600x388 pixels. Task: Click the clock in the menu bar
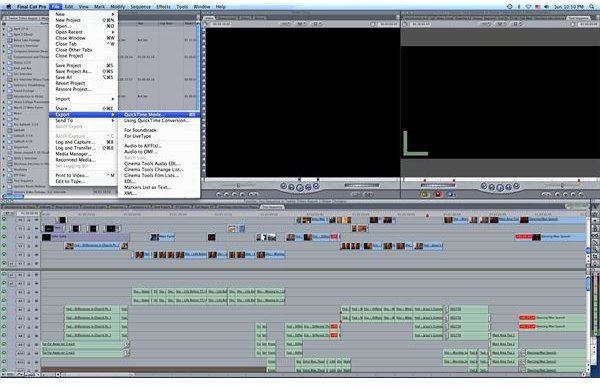(x=569, y=7)
